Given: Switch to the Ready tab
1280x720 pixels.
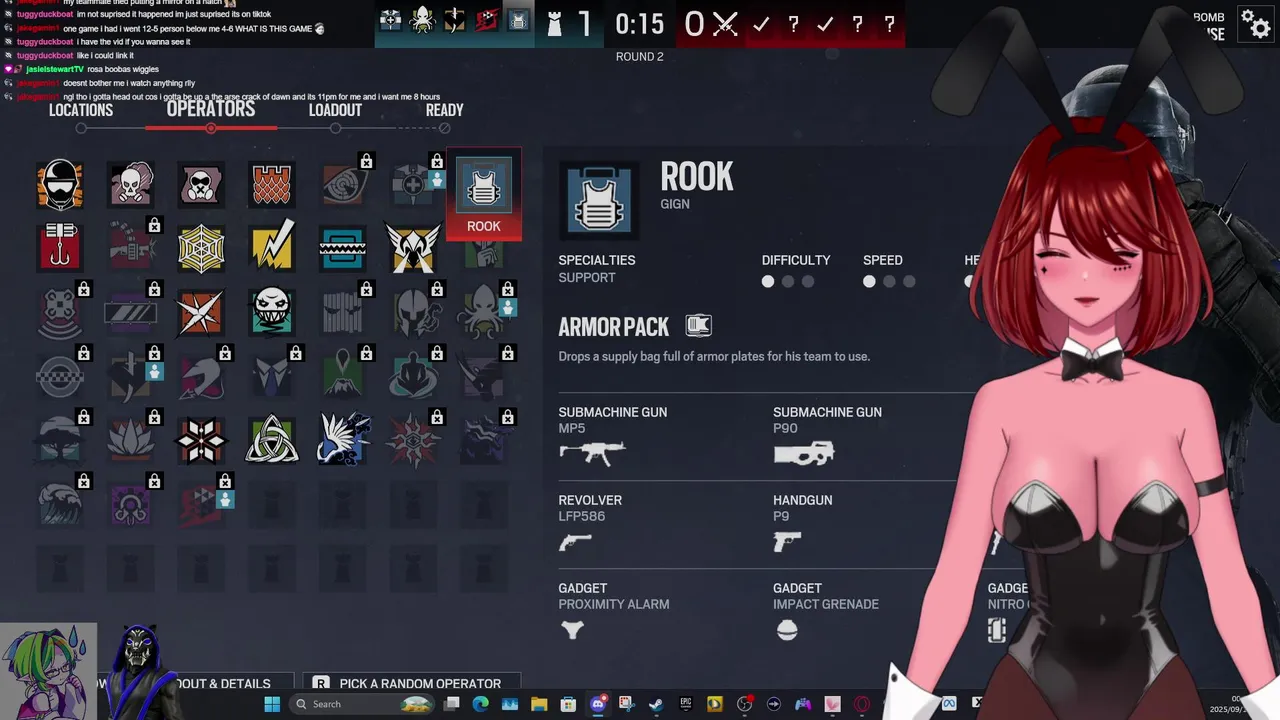Looking at the screenshot, I should [x=444, y=110].
